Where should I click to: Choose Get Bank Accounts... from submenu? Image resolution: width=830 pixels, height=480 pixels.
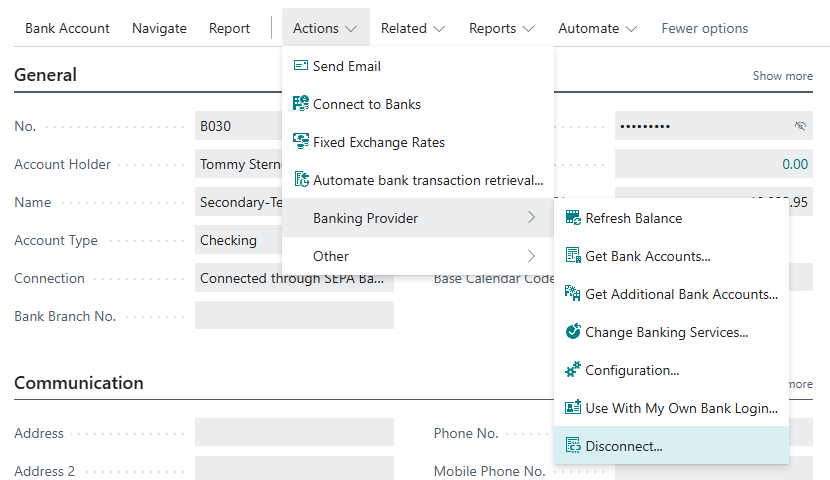coord(671,256)
